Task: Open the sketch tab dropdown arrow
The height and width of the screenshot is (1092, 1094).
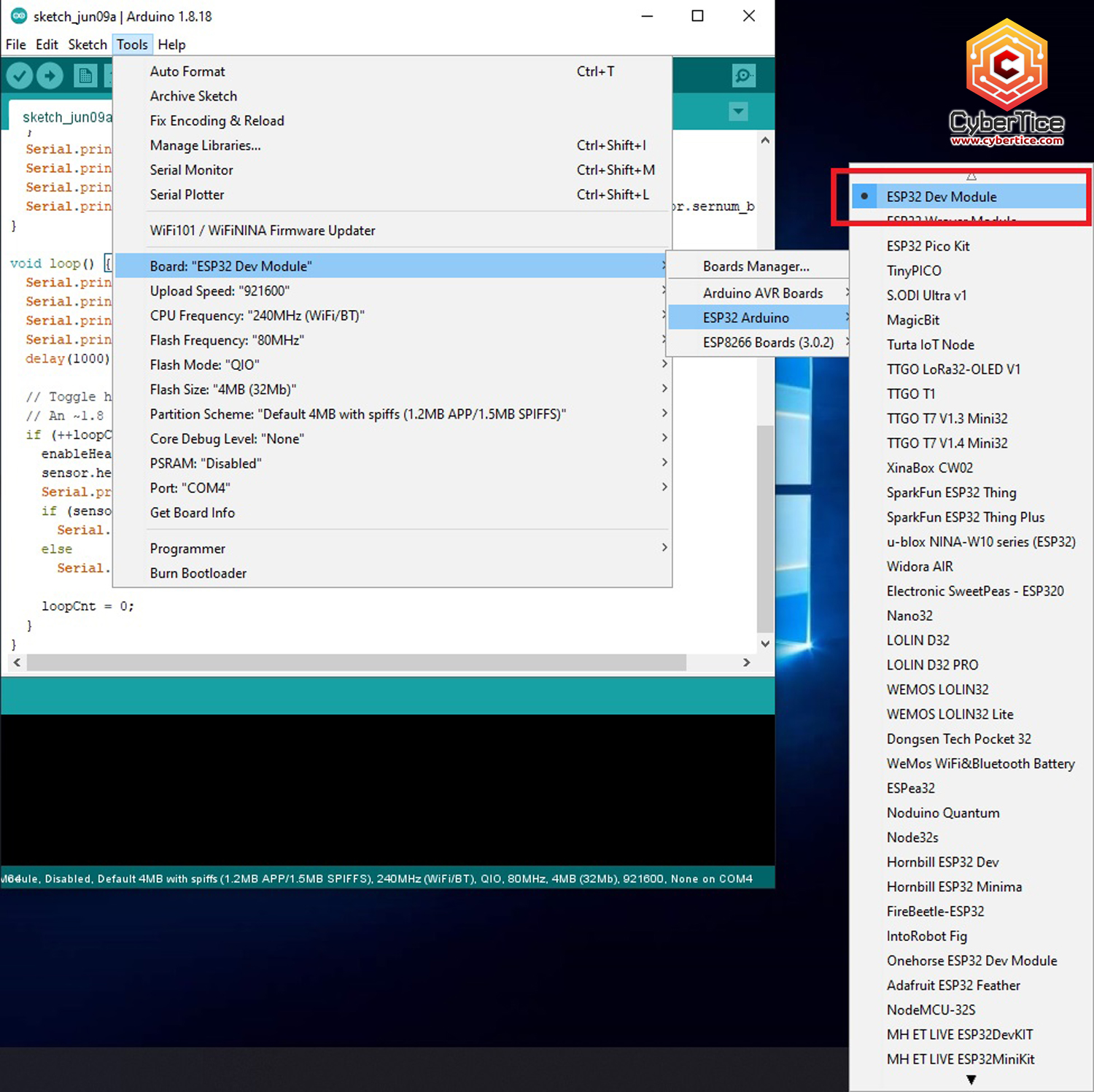Action: point(738,112)
